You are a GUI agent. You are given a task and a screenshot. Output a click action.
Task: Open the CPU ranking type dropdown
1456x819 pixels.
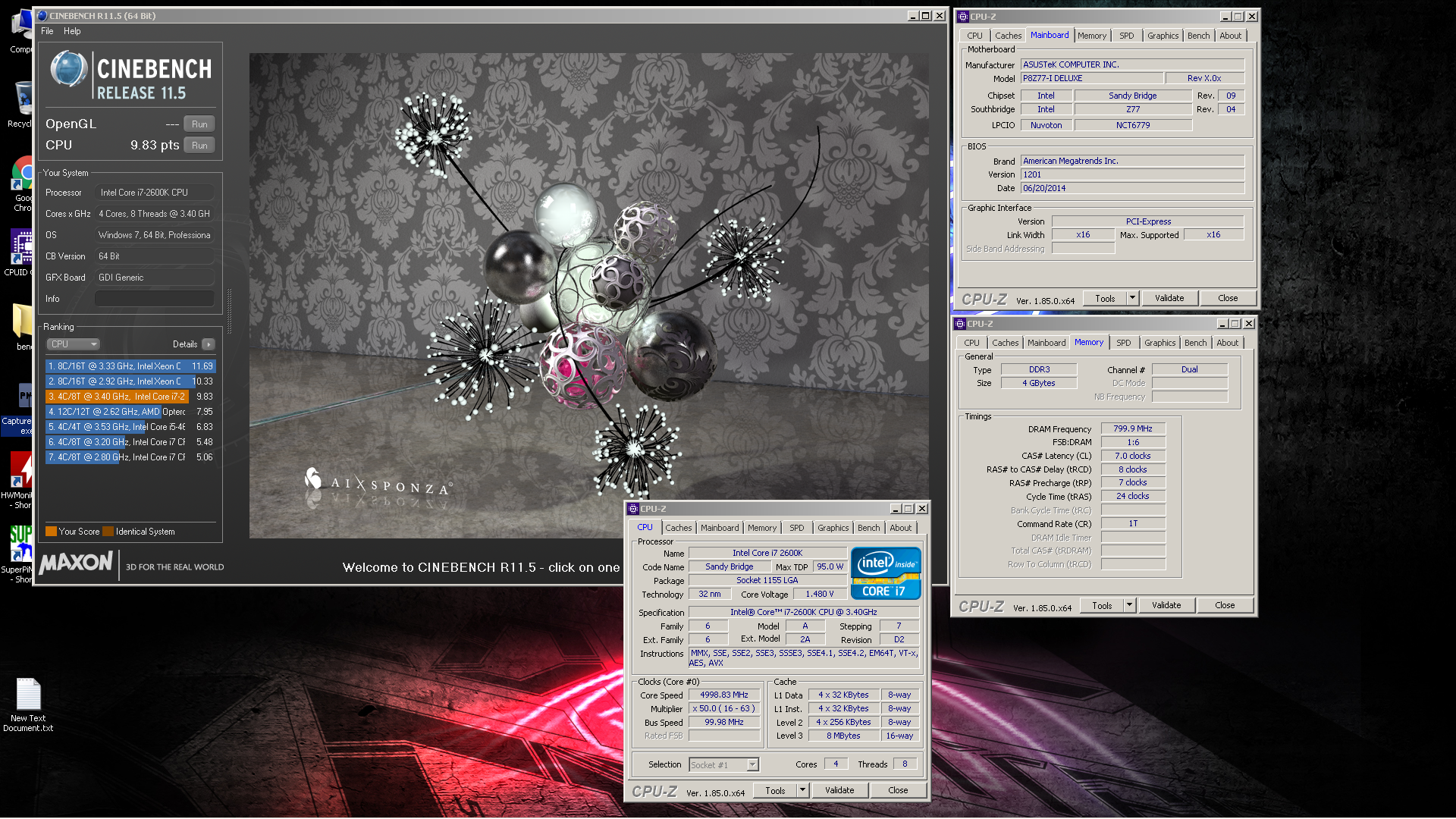click(74, 344)
